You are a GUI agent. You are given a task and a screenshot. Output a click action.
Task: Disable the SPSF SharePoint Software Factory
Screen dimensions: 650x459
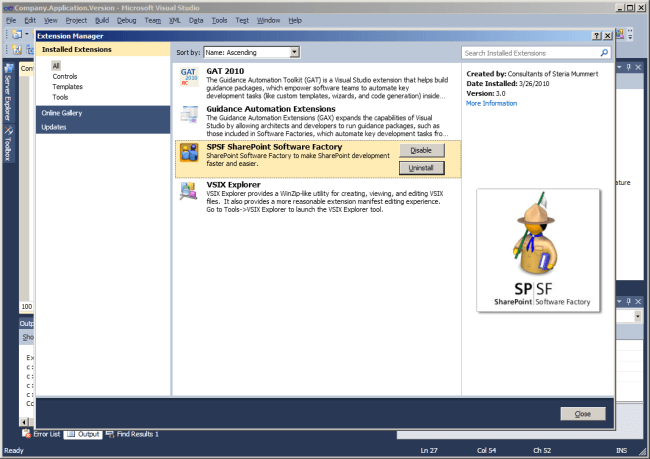pos(422,151)
